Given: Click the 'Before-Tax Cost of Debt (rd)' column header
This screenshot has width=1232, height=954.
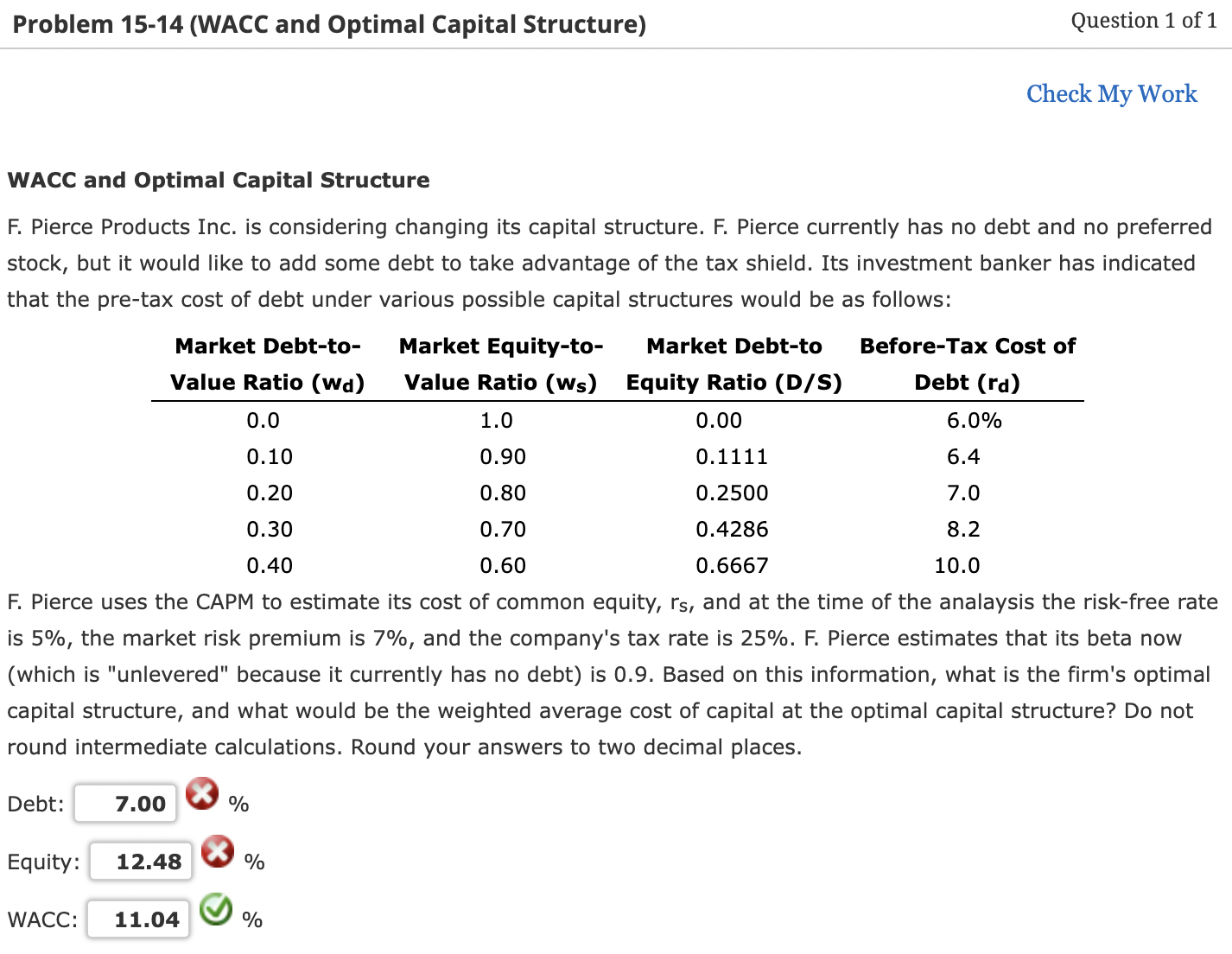Looking at the screenshot, I should click(968, 364).
